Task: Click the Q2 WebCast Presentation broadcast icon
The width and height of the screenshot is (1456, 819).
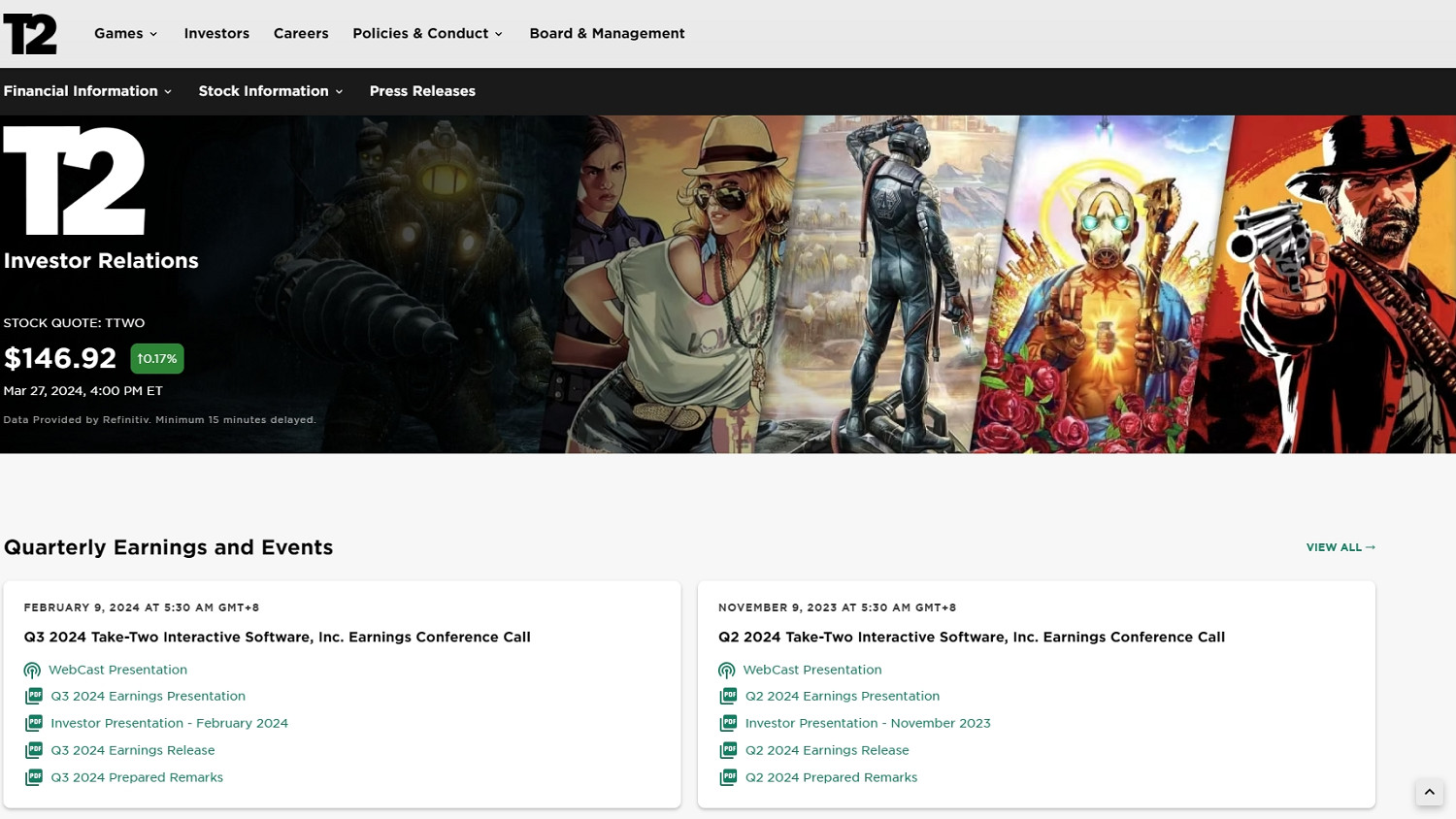Action: pyautogui.click(x=726, y=671)
